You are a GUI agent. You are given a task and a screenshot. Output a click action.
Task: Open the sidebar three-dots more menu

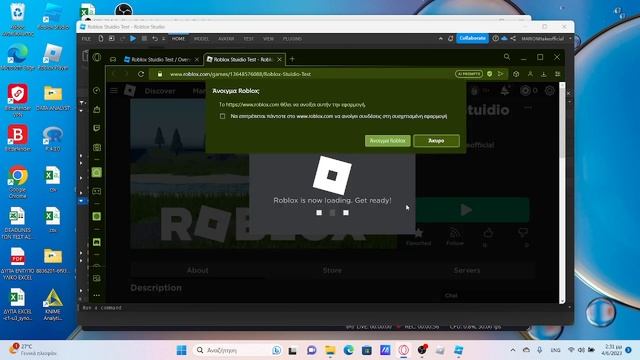click(x=97, y=295)
